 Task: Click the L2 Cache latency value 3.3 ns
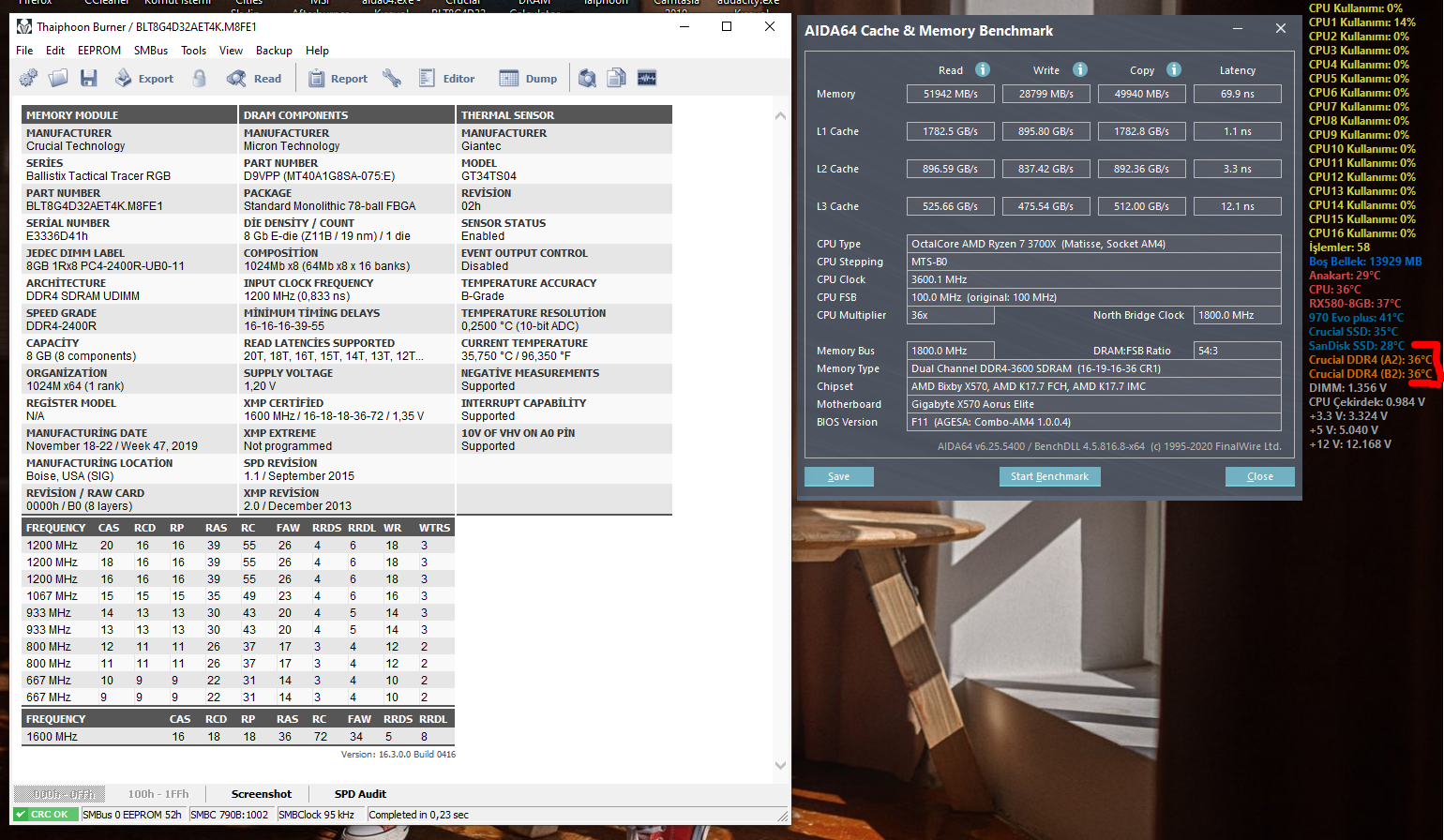point(1238,169)
